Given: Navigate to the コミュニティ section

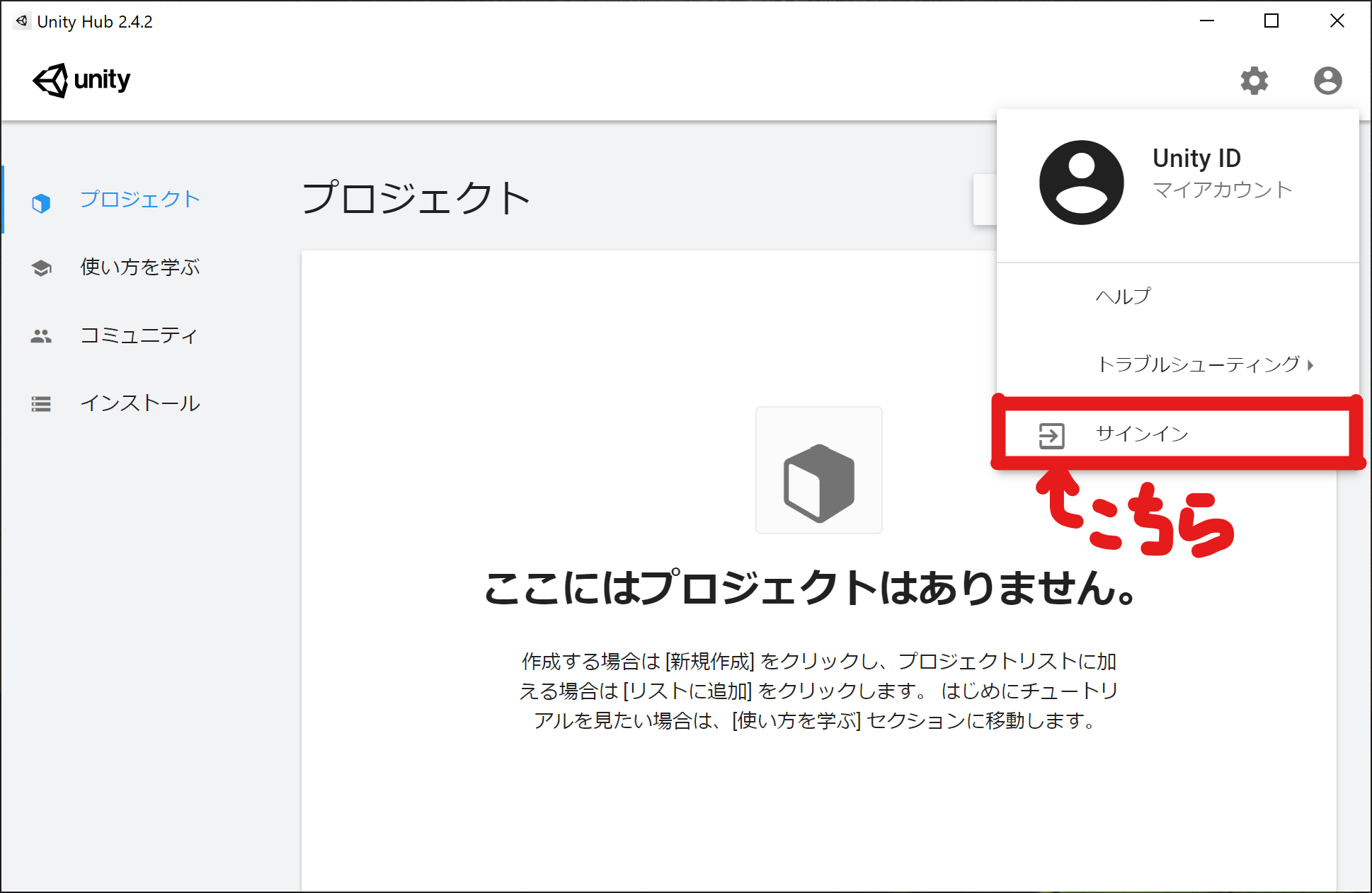Looking at the screenshot, I should pos(139,336).
